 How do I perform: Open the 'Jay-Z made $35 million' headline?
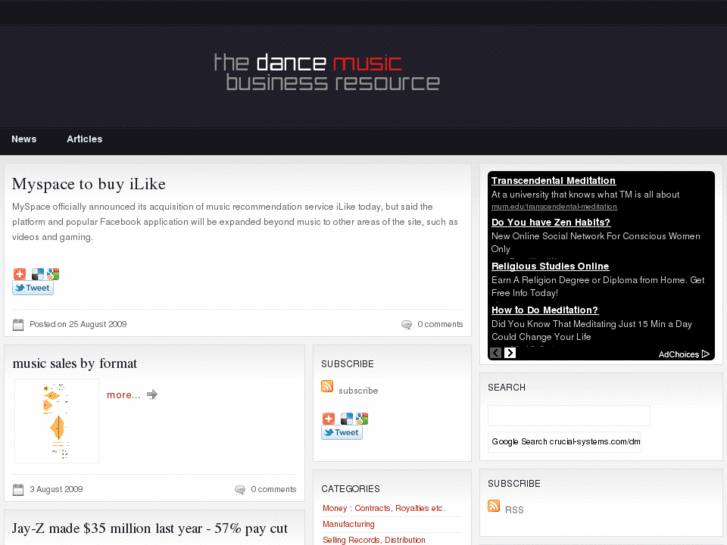pyautogui.click(x=150, y=528)
